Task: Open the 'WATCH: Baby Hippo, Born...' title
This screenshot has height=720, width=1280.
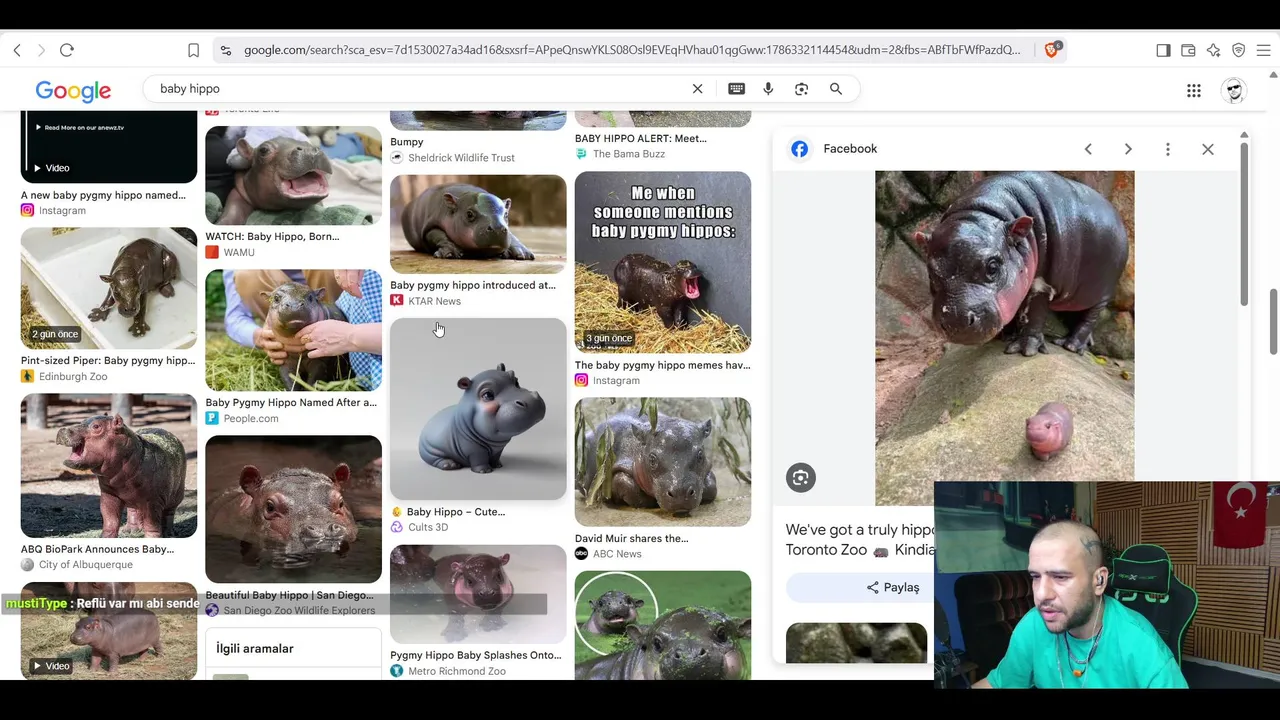Action: tap(272, 237)
